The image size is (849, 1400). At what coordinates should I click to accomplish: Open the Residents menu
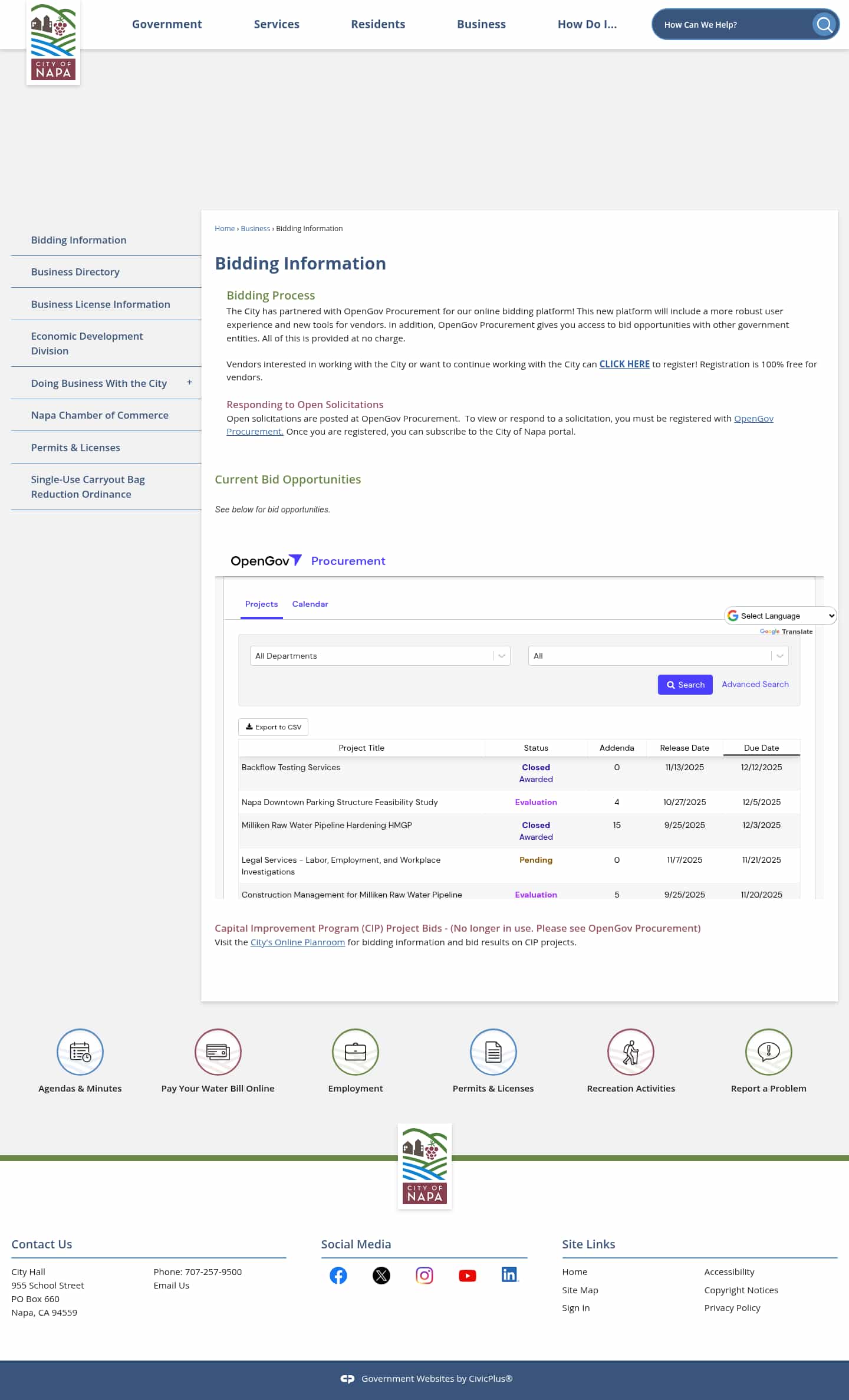tap(378, 24)
